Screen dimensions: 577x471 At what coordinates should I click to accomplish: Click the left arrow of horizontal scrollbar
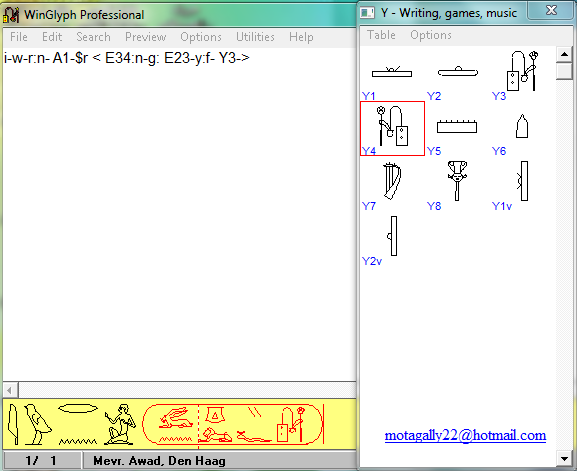(x=10, y=390)
